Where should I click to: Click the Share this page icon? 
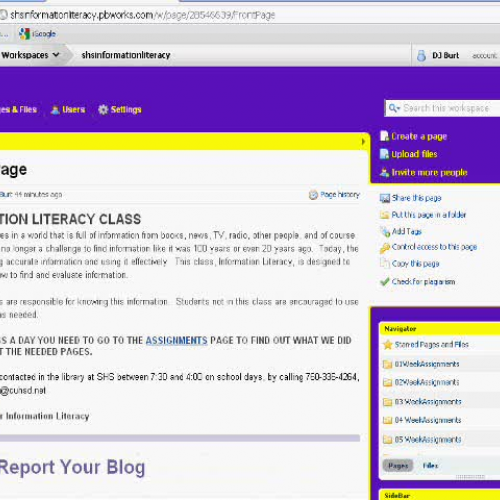385,198
